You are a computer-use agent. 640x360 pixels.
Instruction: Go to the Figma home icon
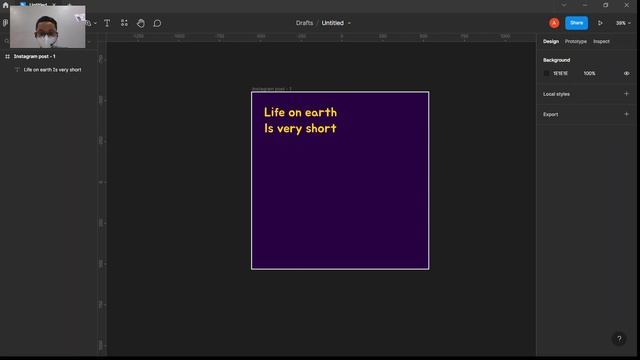(x=5, y=5)
